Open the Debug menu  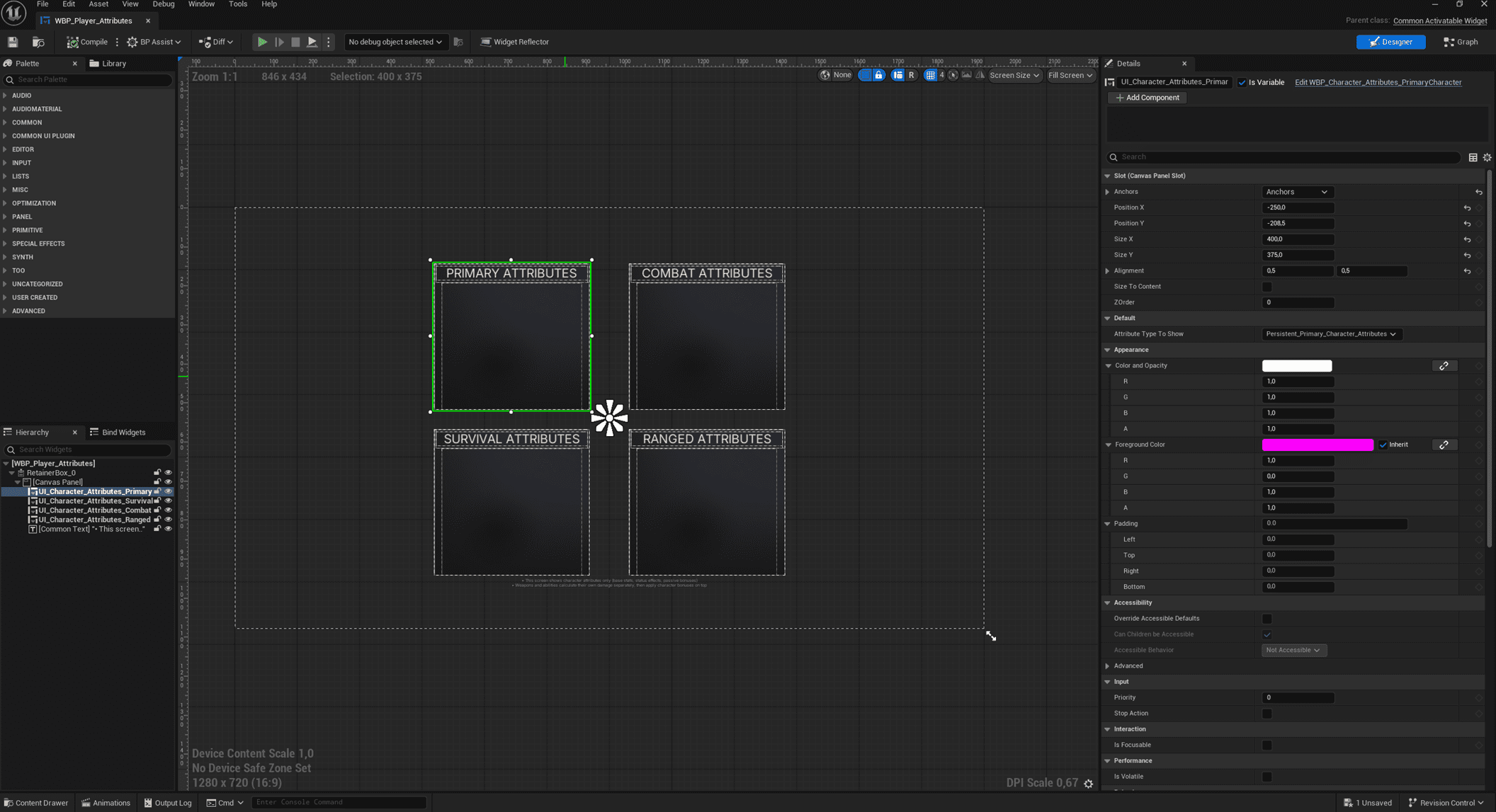164,4
